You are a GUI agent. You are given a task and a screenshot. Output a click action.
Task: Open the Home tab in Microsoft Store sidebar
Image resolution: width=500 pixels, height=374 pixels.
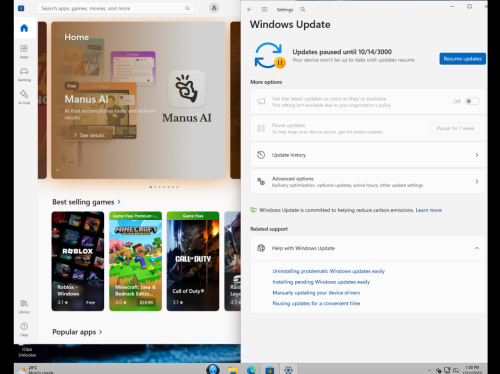coord(24,28)
